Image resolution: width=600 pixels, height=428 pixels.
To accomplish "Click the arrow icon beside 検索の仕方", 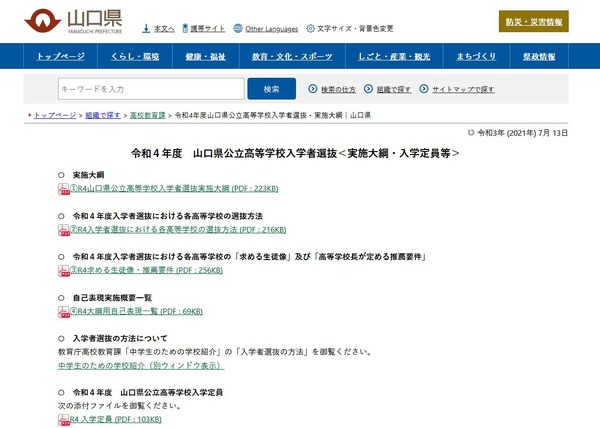I will (x=313, y=89).
